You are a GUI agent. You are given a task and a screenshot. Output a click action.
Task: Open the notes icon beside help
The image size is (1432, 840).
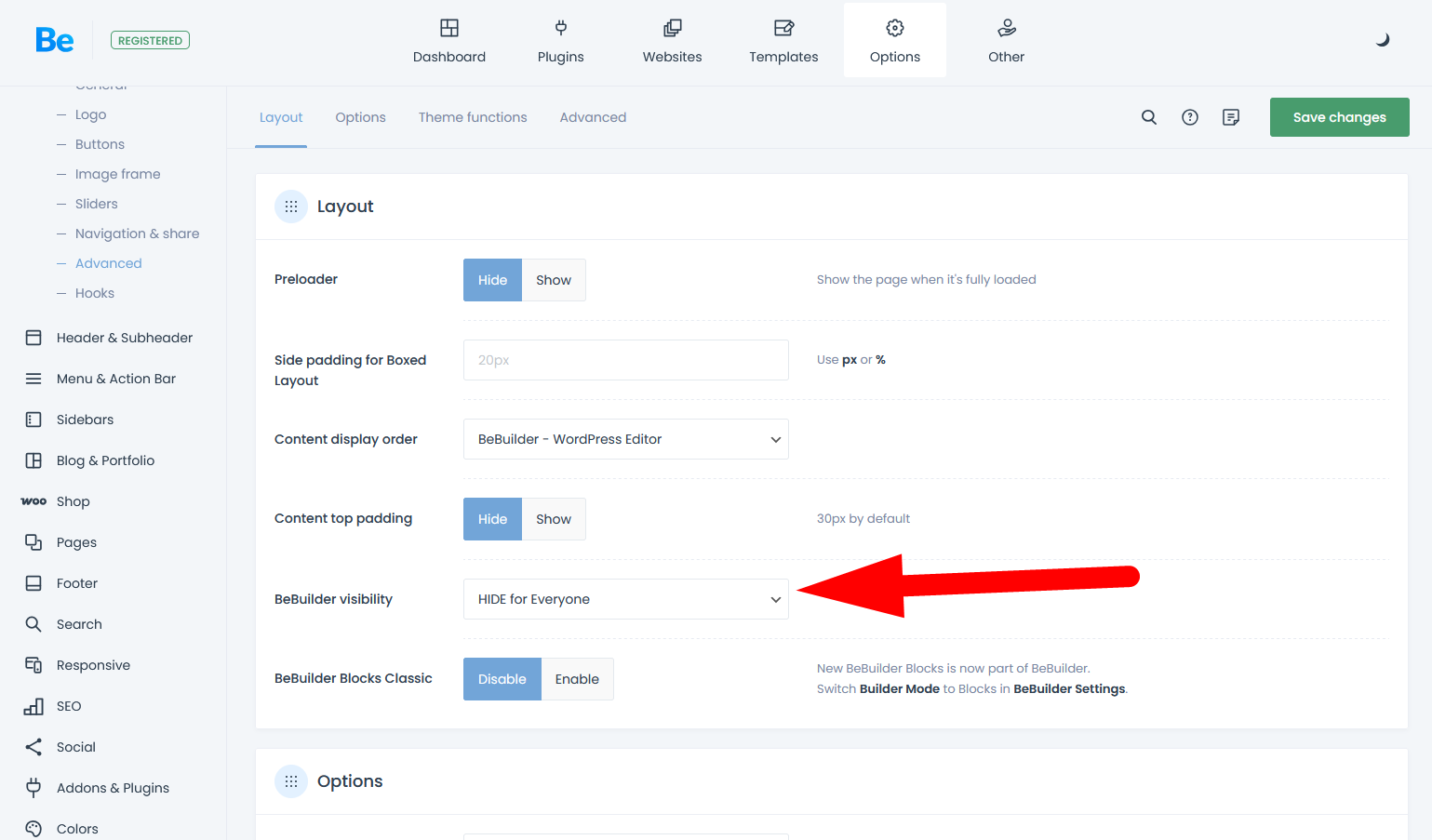[1231, 117]
